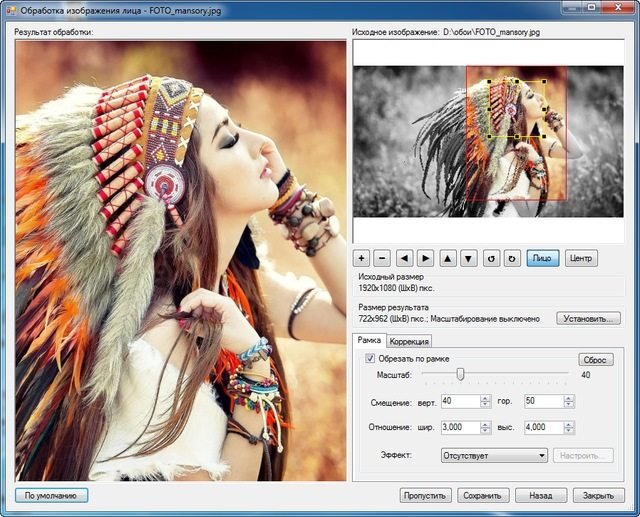
Task: Click the Центр button
Action: point(581,258)
